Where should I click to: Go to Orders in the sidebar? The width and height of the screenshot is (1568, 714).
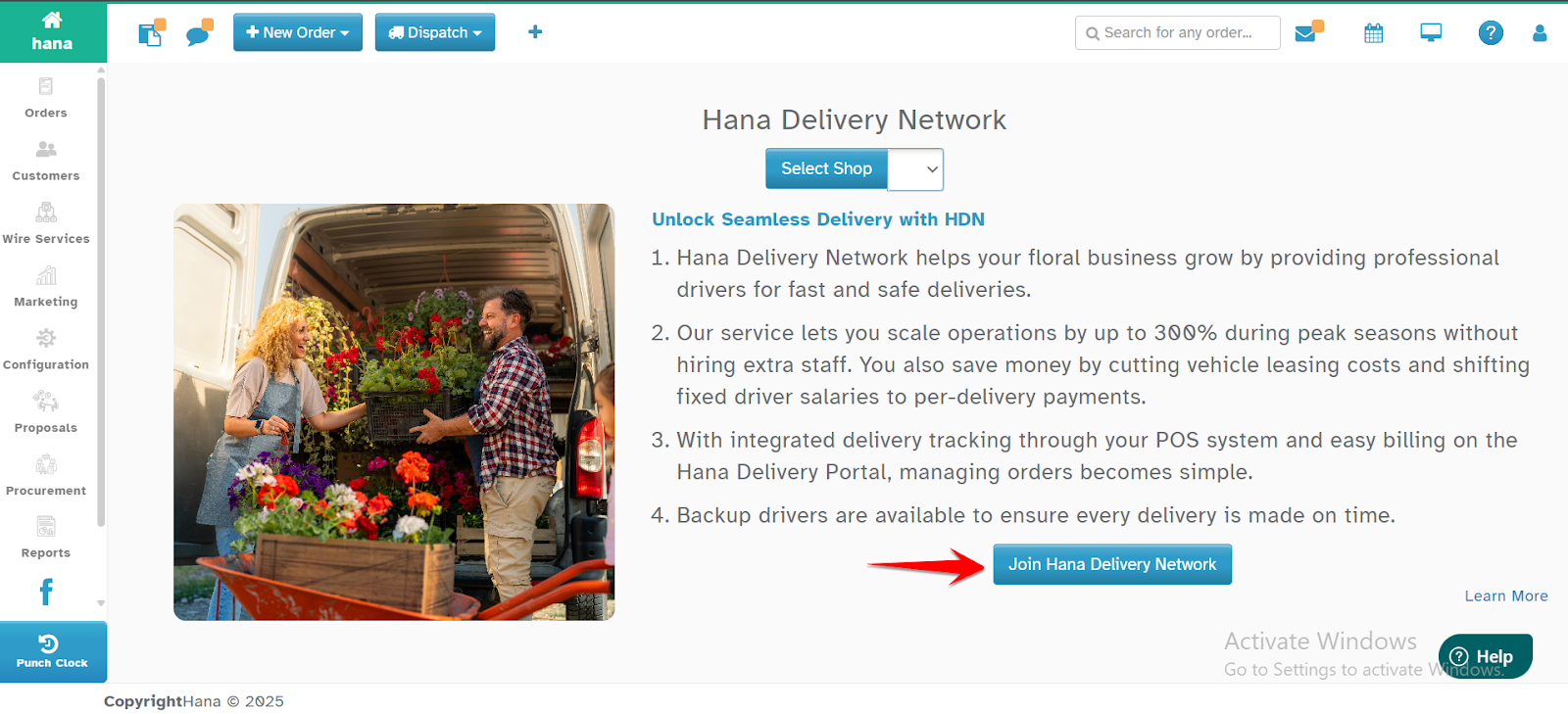[x=46, y=98]
